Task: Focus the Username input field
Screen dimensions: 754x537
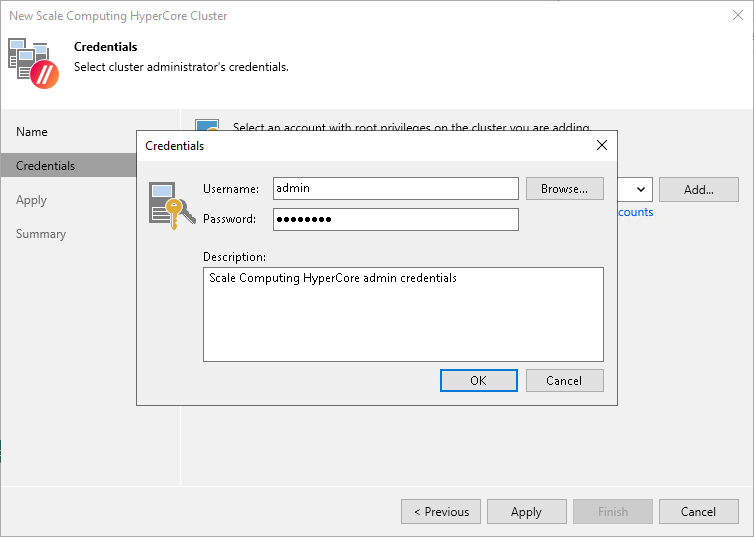Action: [395, 189]
